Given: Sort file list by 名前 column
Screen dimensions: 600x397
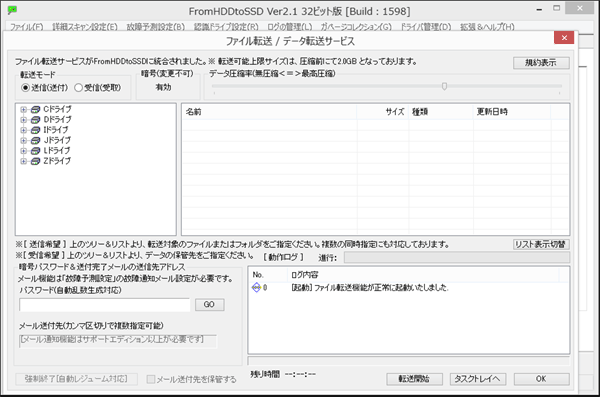Looking at the screenshot, I should [x=269, y=112].
